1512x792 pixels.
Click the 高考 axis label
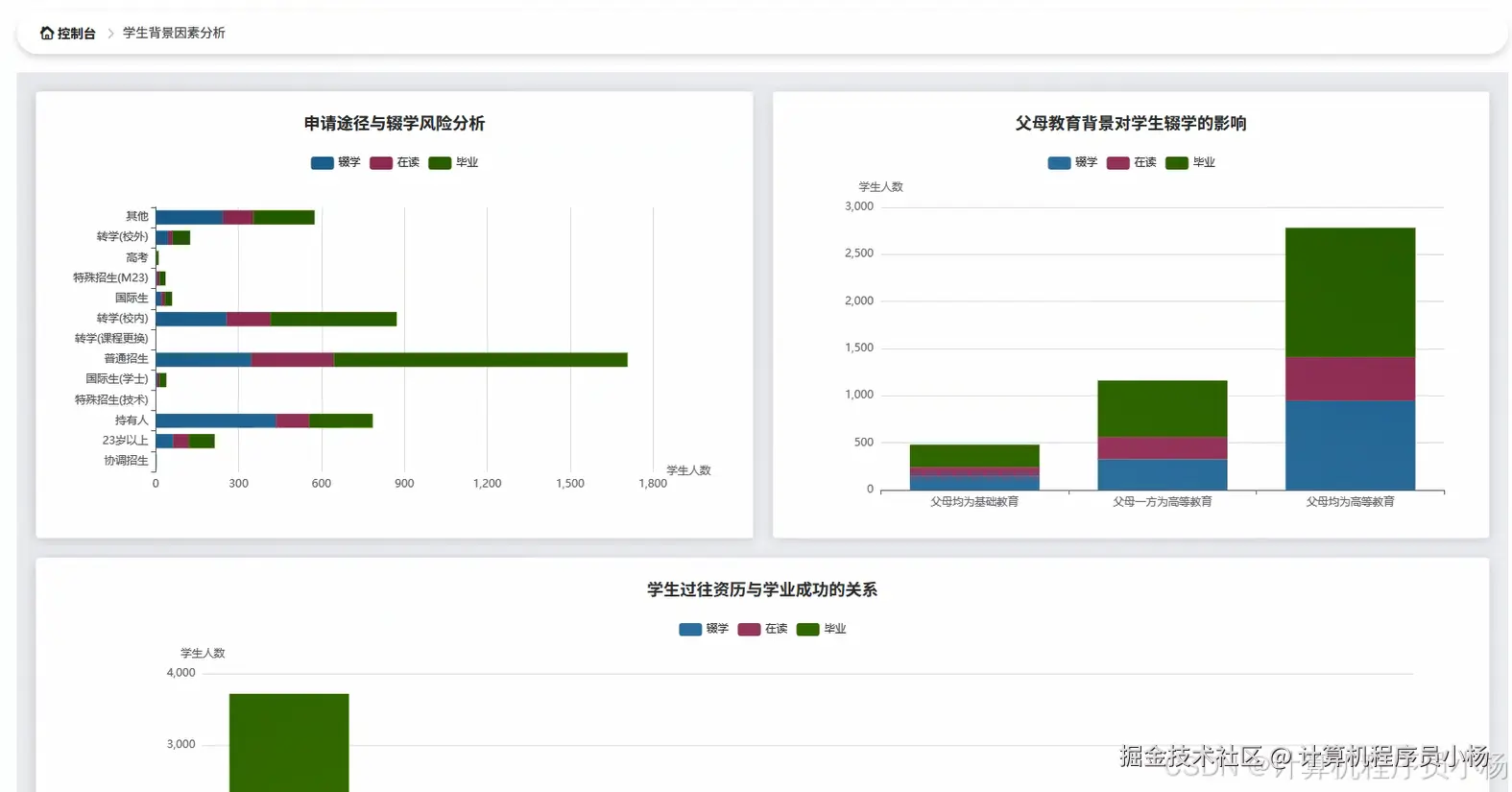(x=137, y=258)
